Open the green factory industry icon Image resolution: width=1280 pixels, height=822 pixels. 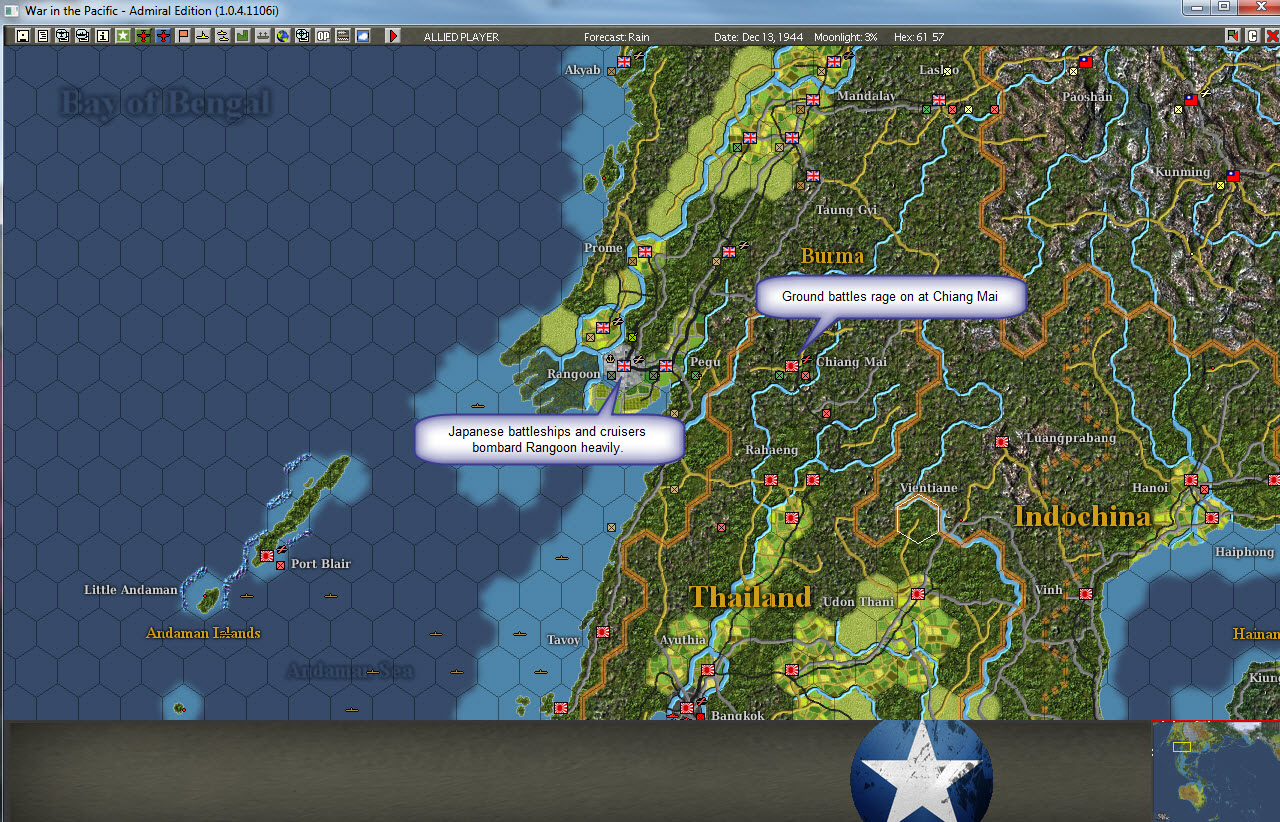(x=242, y=36)
